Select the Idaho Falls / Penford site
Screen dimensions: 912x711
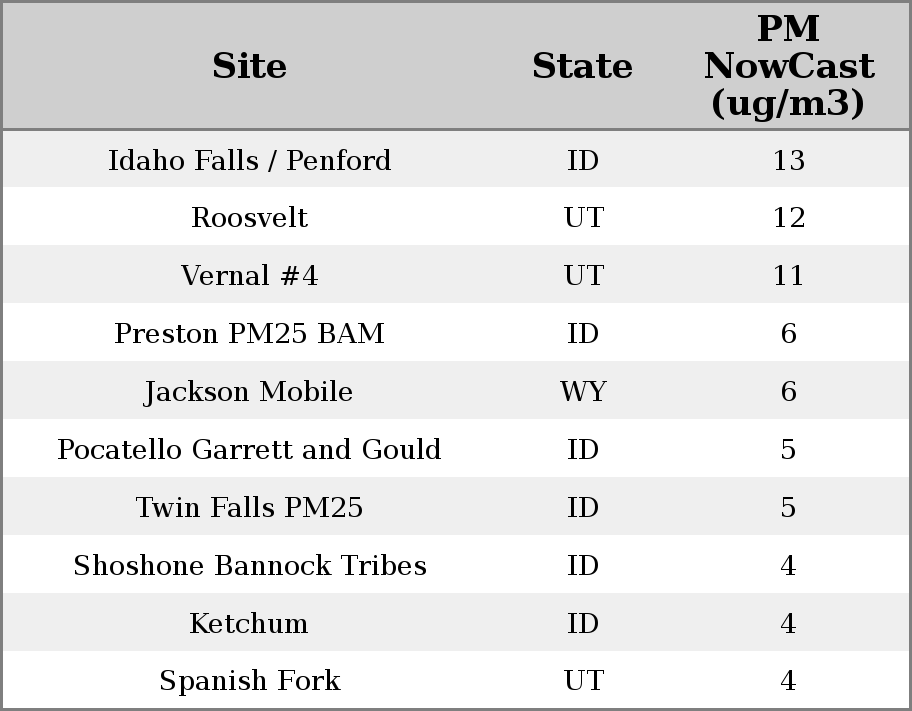point(249,161)
